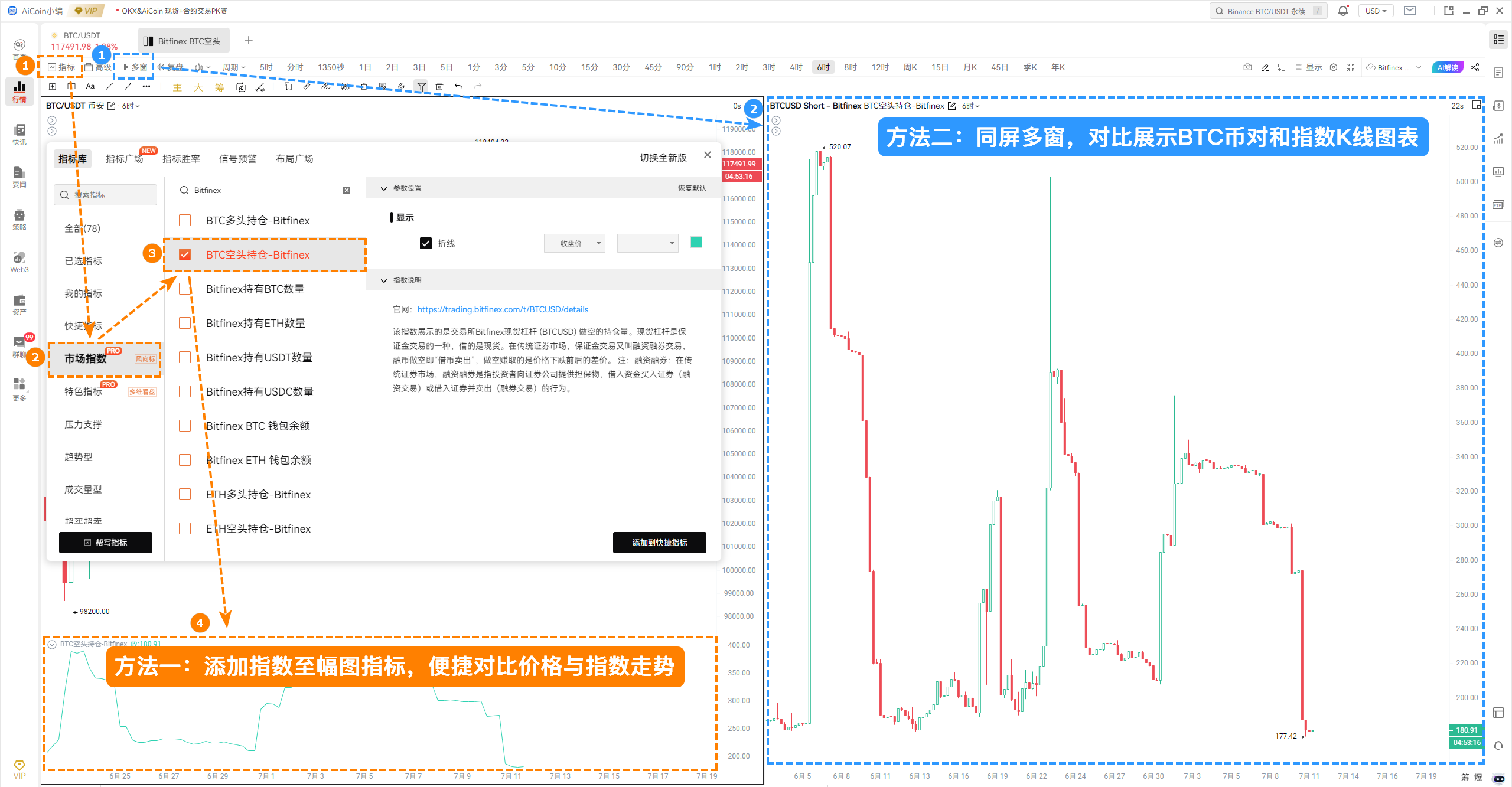Click the trash delete drawings icon
The image size is (1512, 787).
[439, 86]
